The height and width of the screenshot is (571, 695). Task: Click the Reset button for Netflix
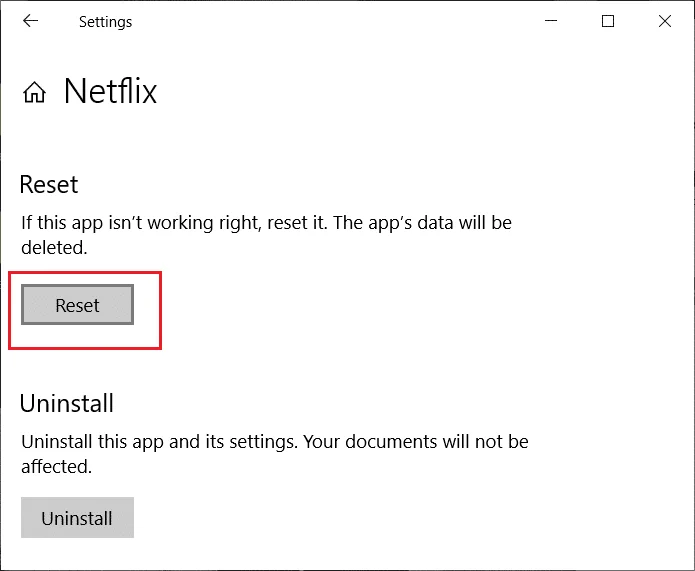77,305
